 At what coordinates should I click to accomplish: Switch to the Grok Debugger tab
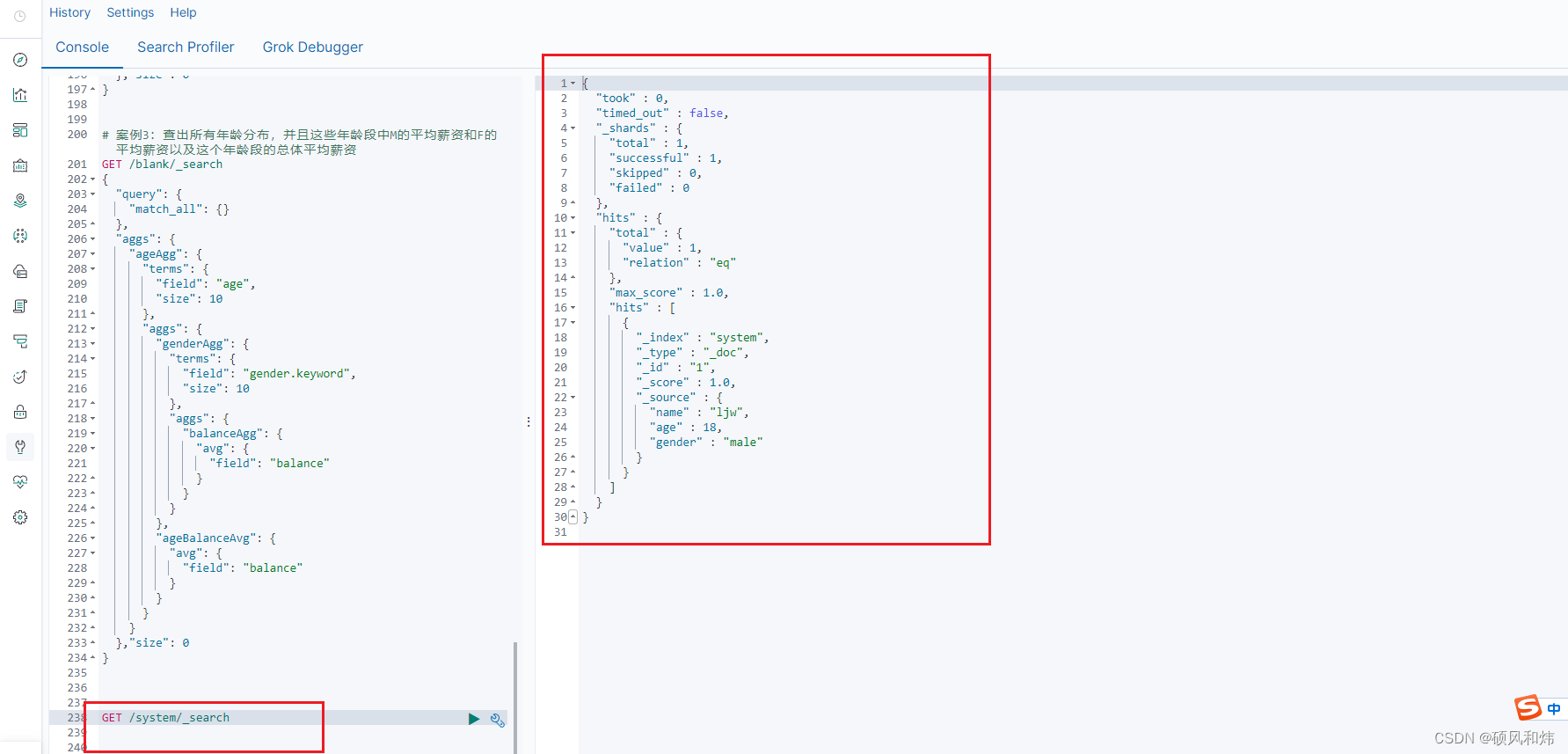coord(312,48)
